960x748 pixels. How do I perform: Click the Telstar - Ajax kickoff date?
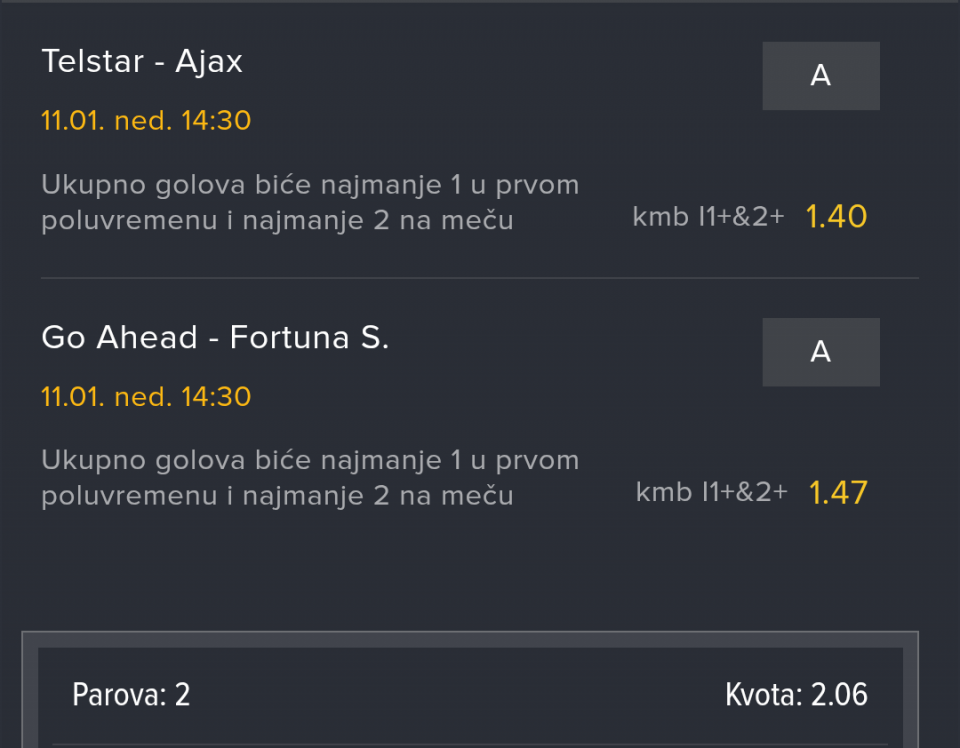point(146,121)
